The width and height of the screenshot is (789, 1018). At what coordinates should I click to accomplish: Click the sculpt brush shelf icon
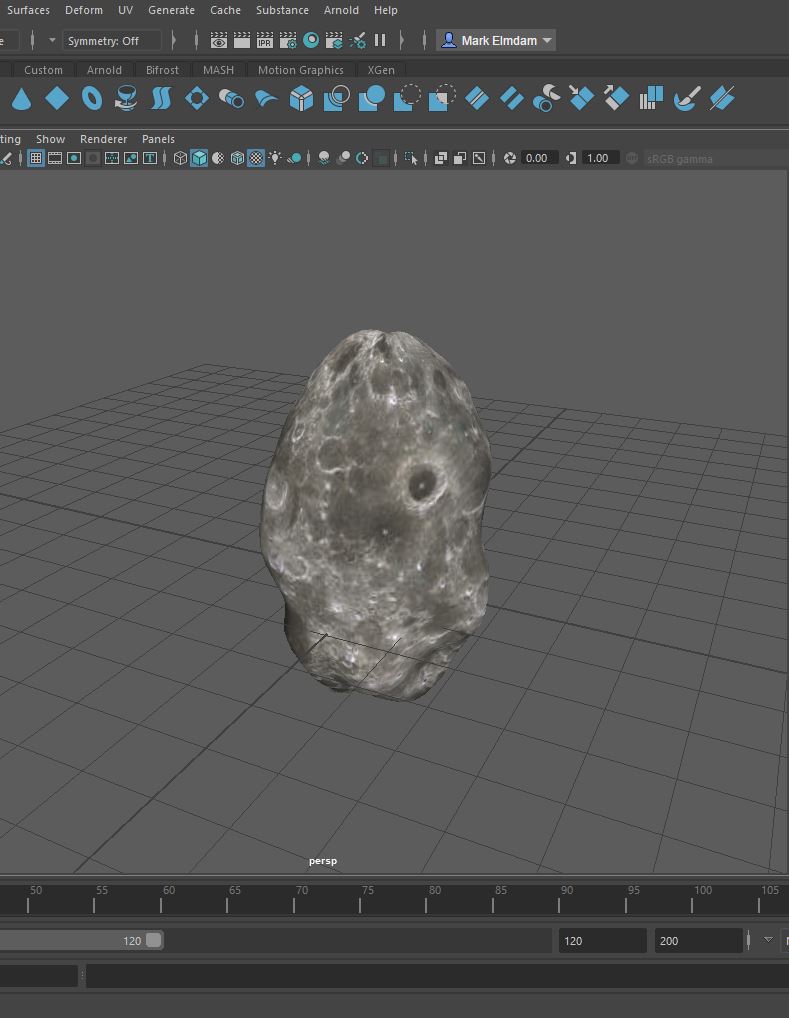(x=687, y=98)
